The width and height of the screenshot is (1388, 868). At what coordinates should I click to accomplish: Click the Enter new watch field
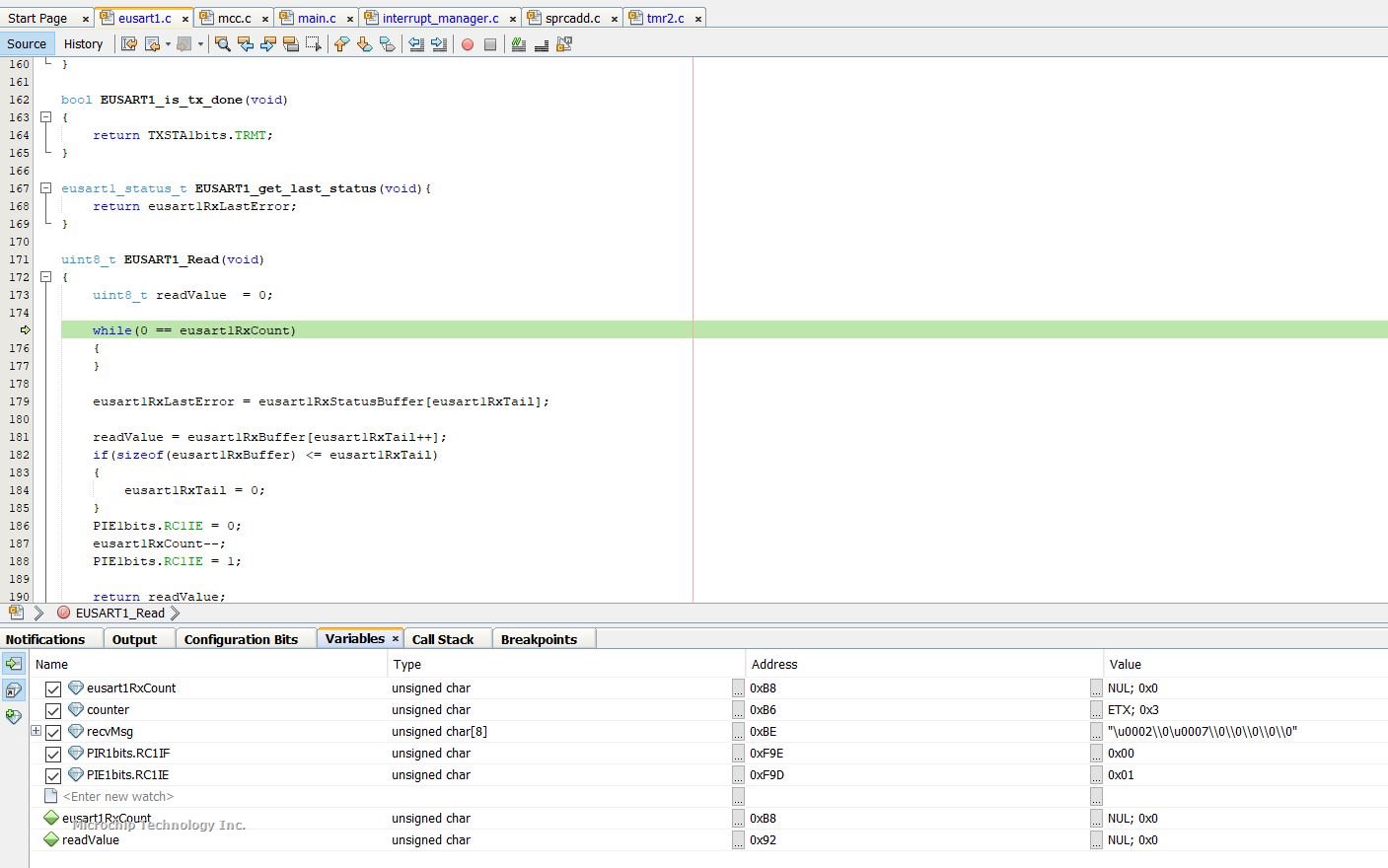118,797
